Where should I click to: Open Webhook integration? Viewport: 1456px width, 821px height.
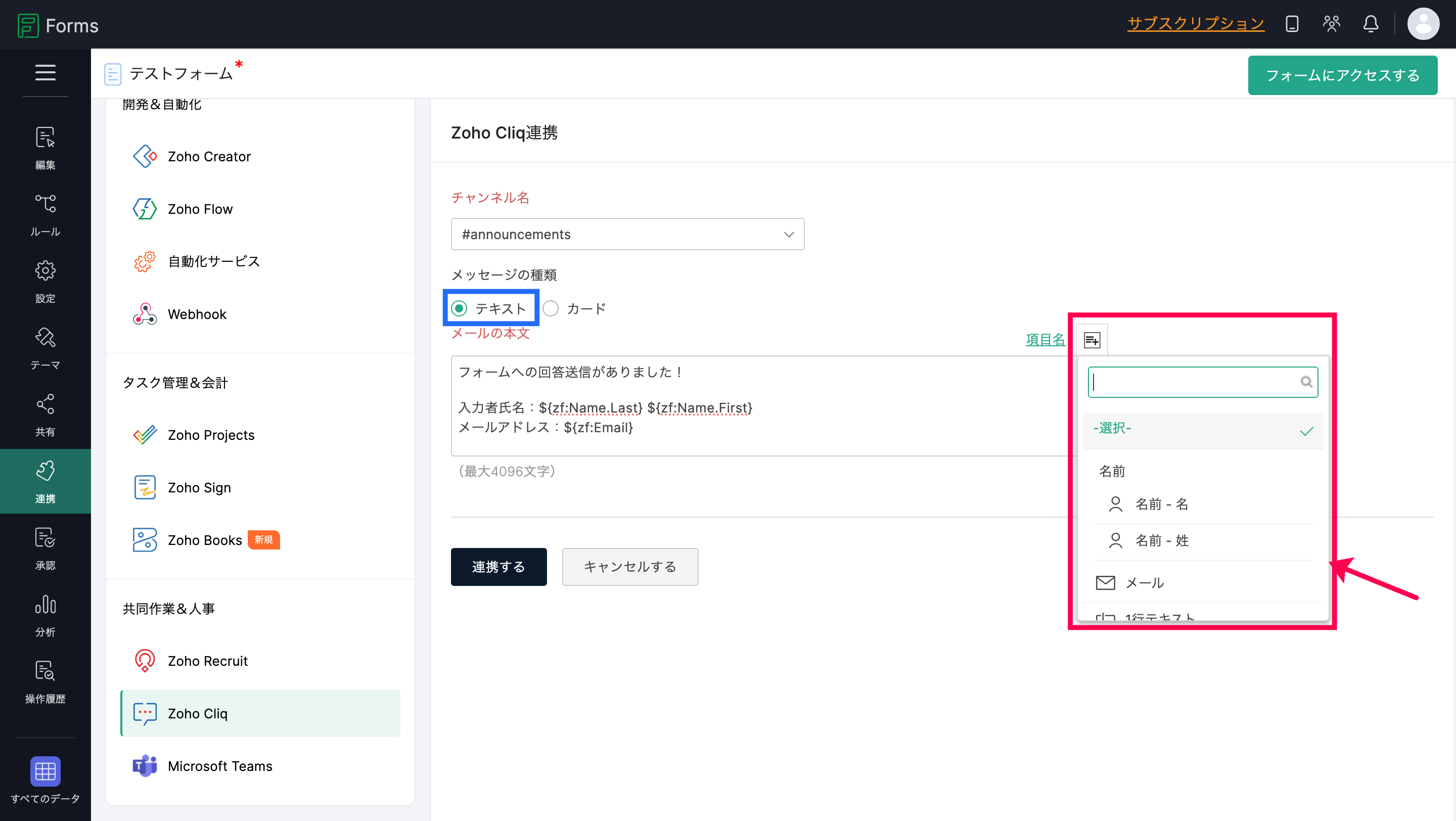(x=260, y=314)
